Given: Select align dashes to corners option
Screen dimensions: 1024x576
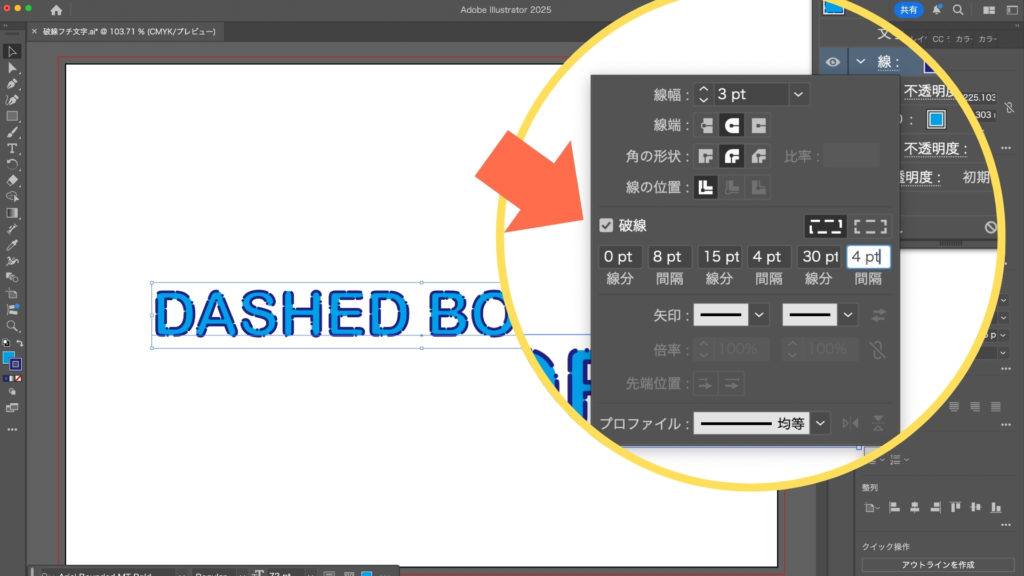Looking at the screenshot, I should tap(871, 226).
